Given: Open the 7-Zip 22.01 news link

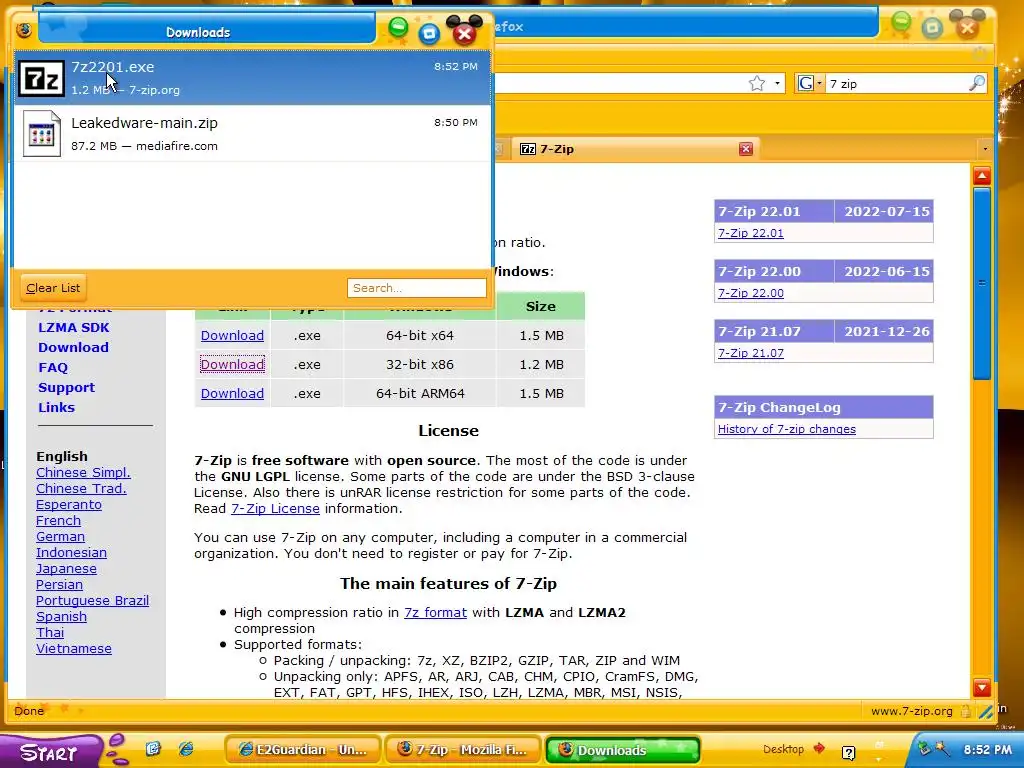Looking at the screenshot, I should [750, 233].
